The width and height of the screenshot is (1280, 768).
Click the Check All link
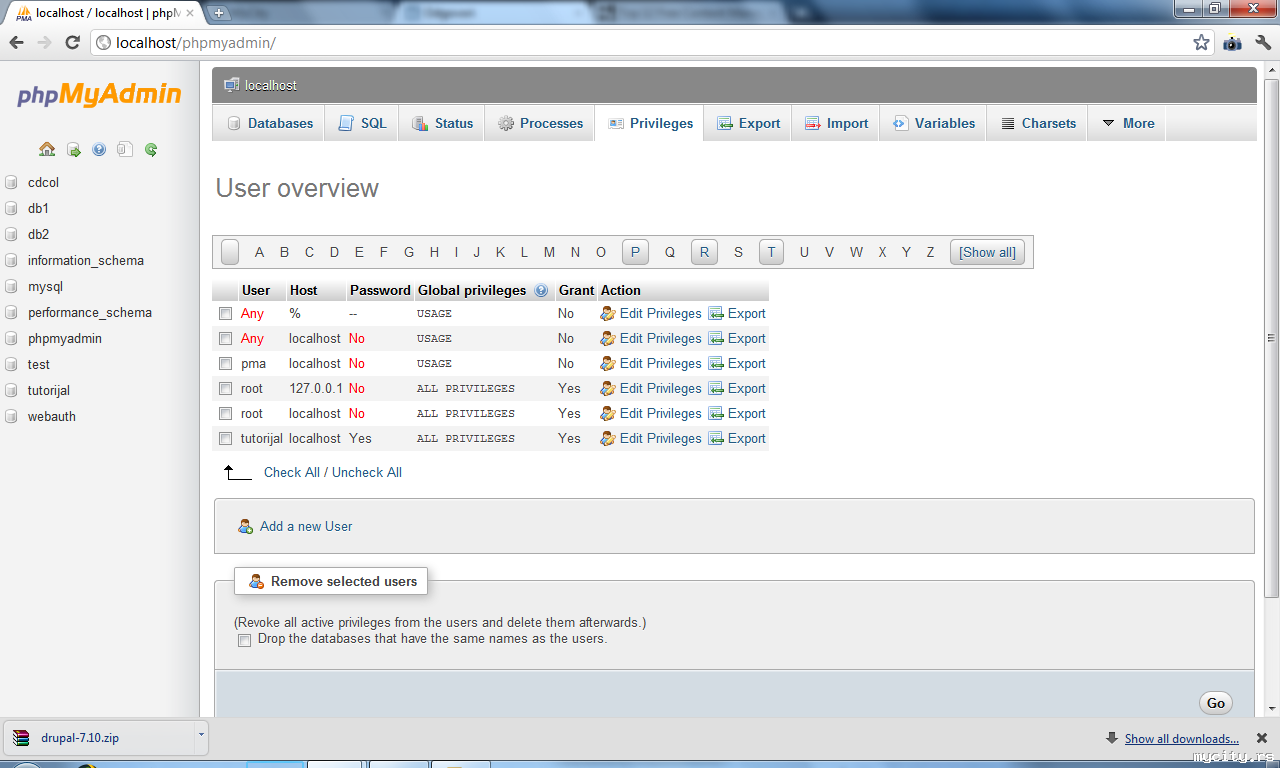click(292, 473)
